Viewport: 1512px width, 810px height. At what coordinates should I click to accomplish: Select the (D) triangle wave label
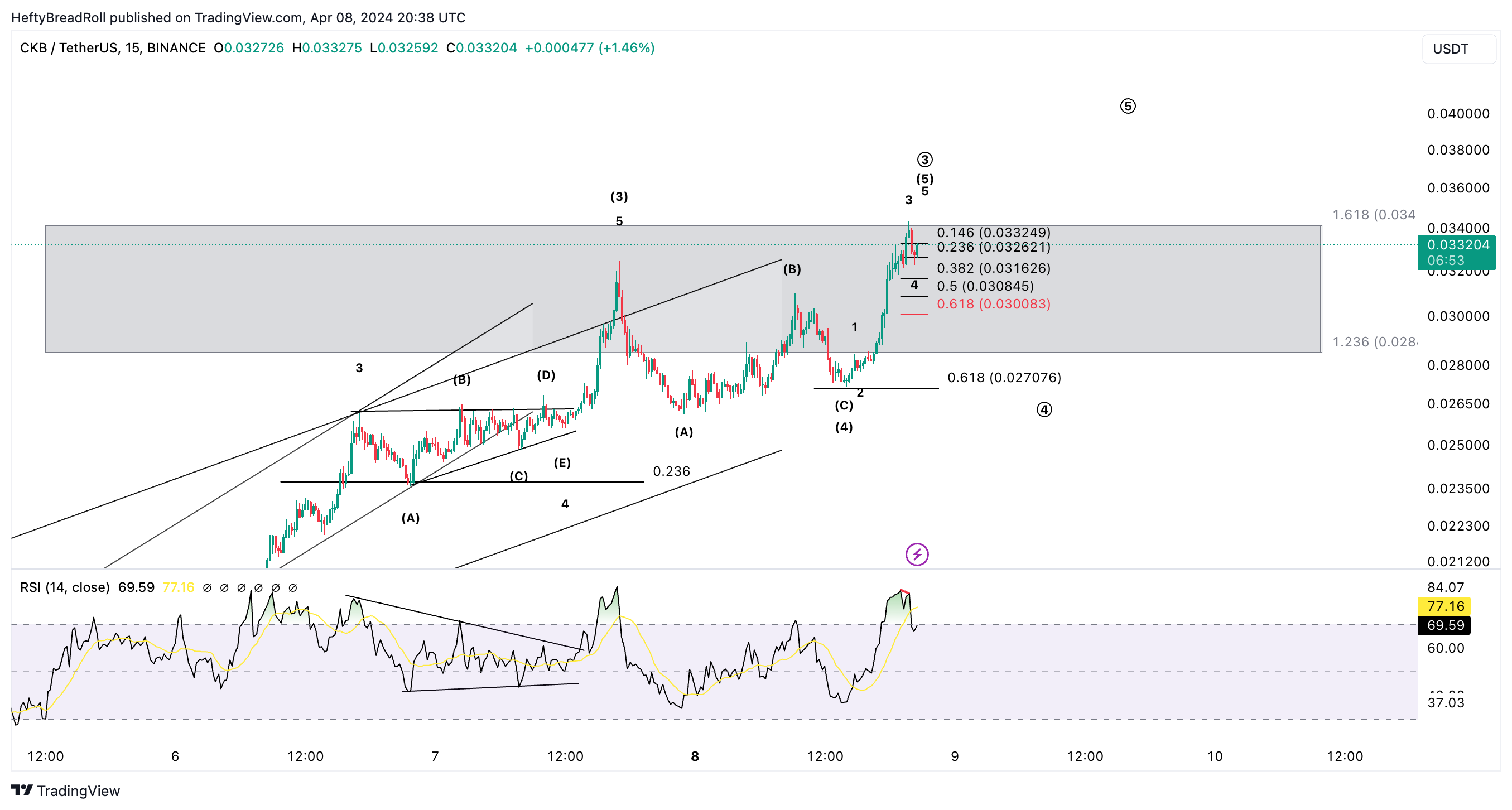pyautogui.click(x=546, y=375)
